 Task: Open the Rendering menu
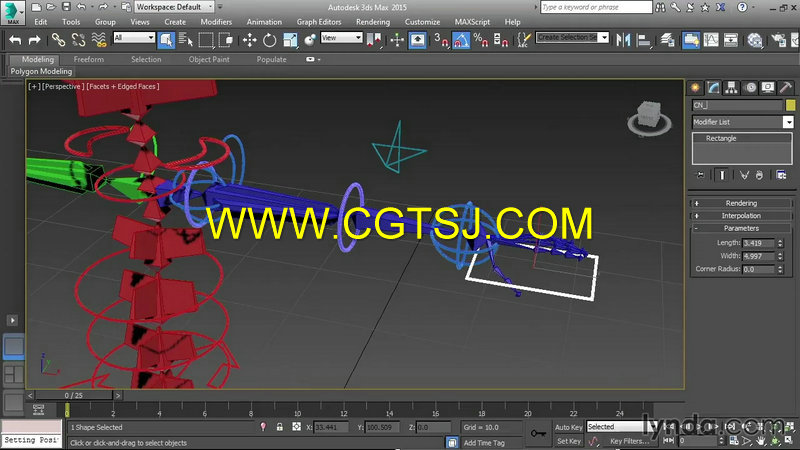(372, 22)
